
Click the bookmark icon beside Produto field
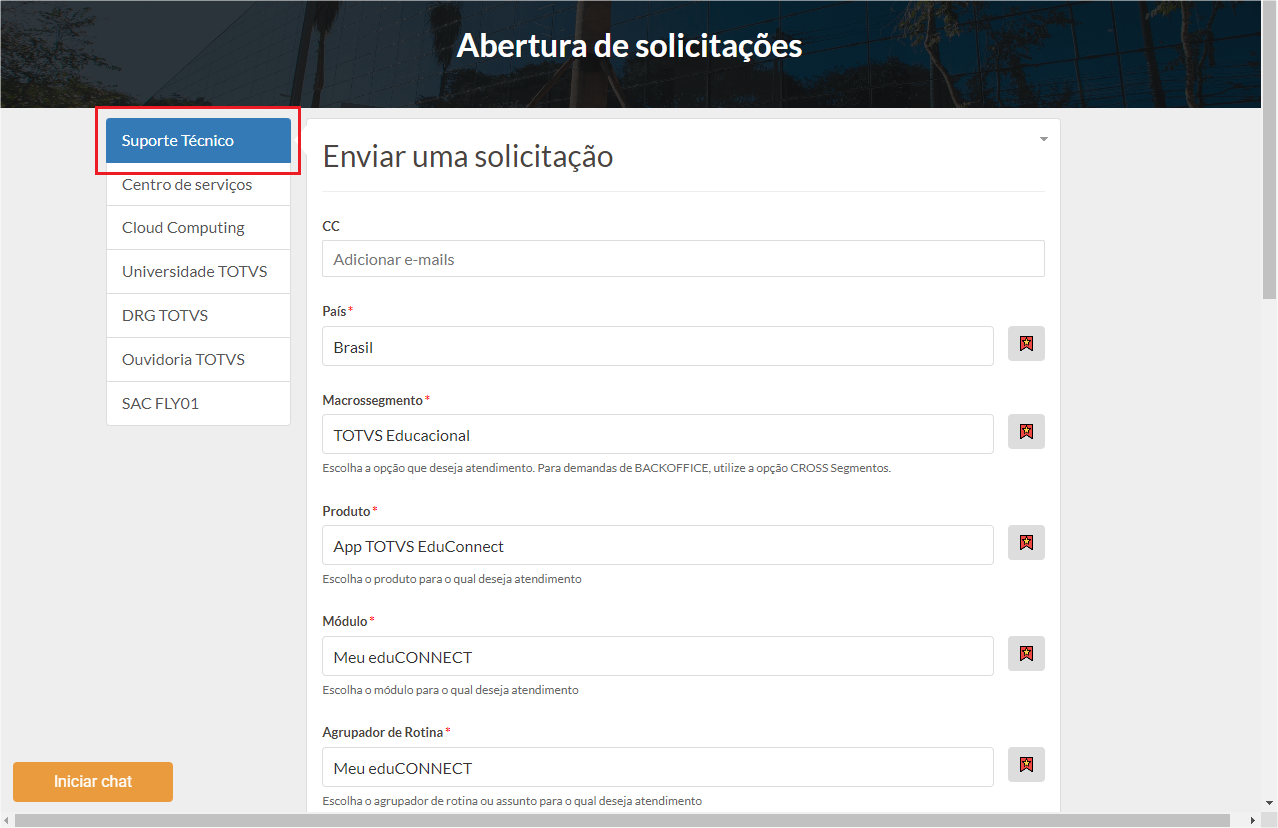pos(1026,543)
